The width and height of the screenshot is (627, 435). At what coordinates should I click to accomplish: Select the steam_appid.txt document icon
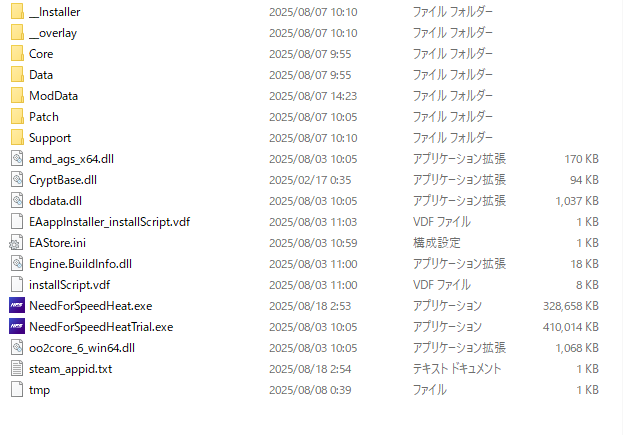pos(17,369)
